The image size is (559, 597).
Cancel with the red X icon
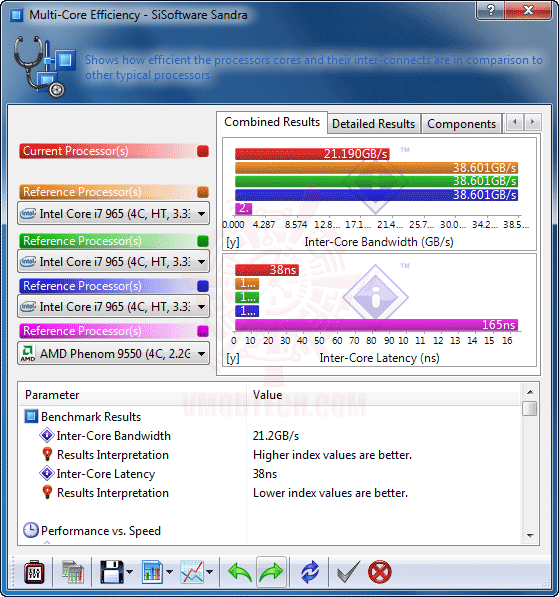(380, 572)
